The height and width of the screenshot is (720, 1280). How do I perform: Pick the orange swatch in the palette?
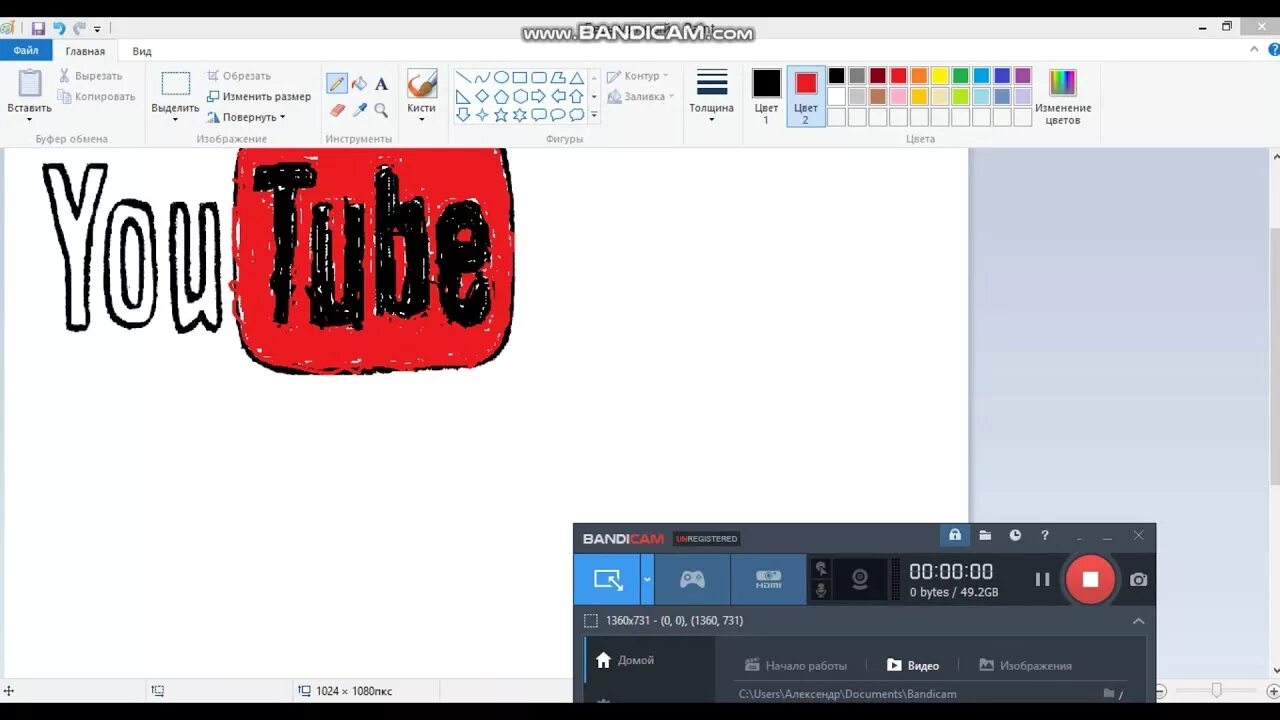click(x=919, y=76)
